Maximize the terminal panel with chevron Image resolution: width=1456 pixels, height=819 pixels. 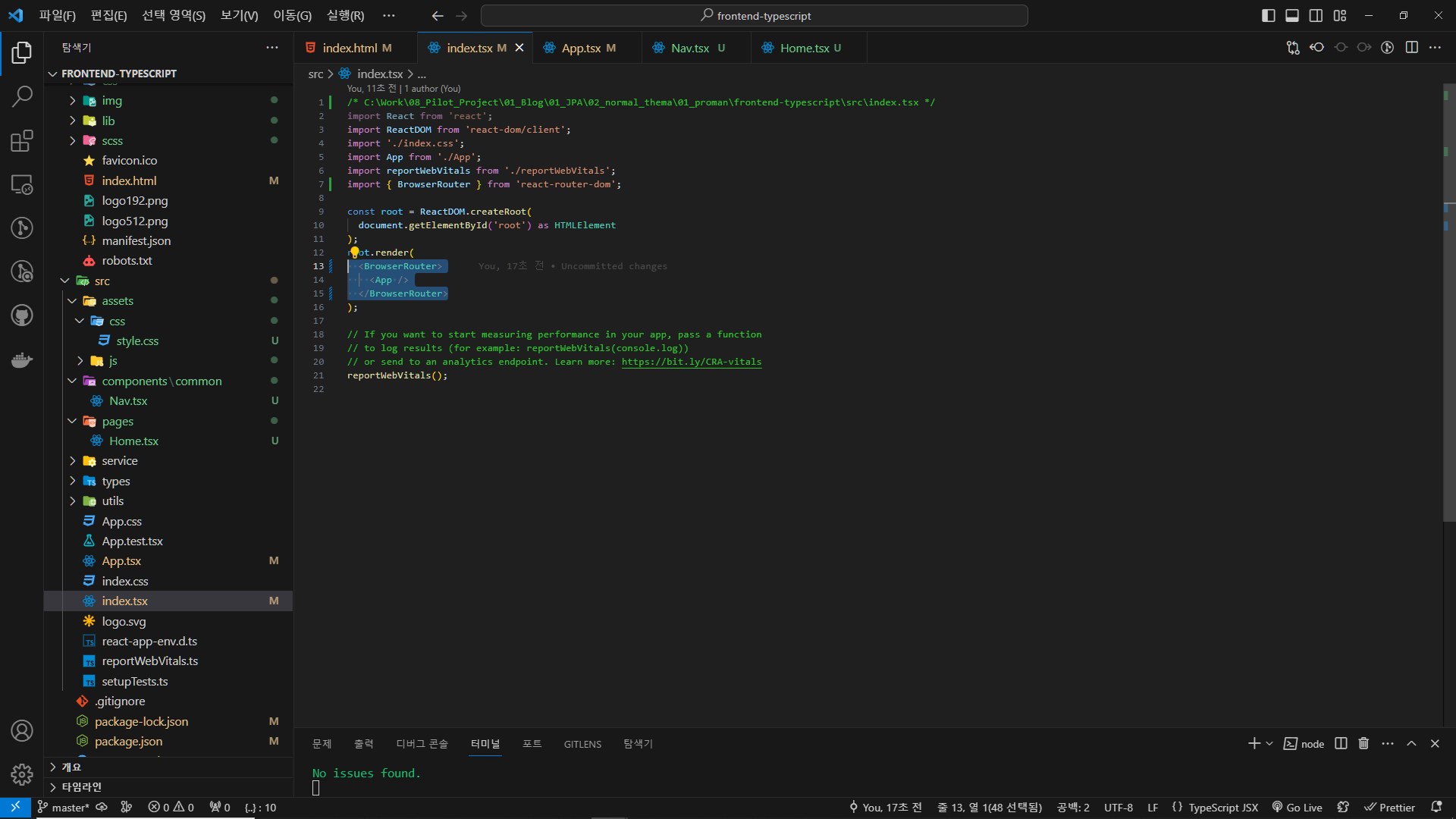[x=1411, y=743]
